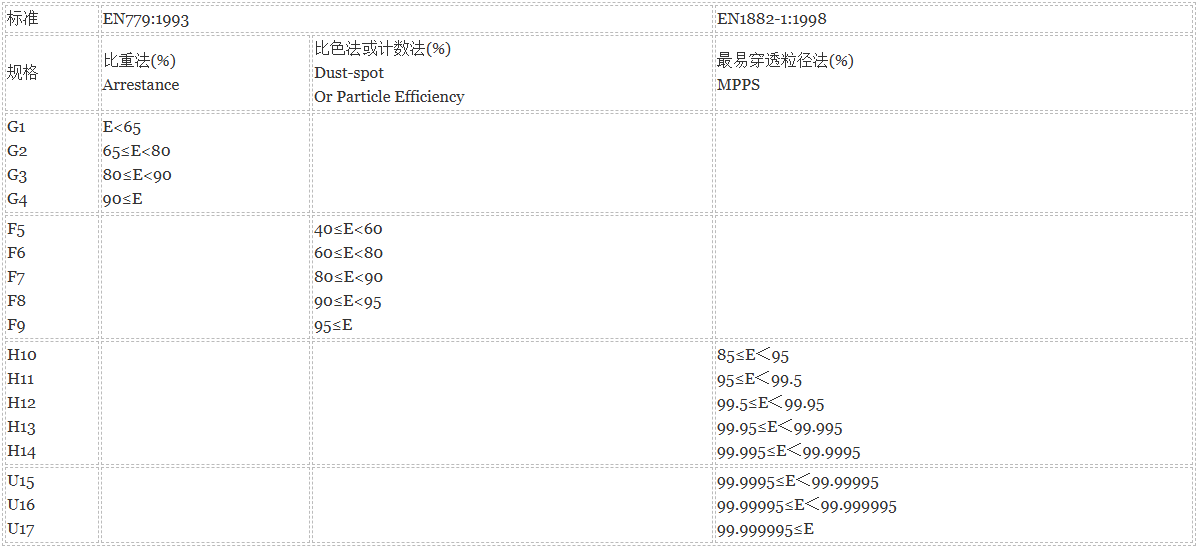Image resolution: width=1200 pixels, height=549 pixels.
Task: Select the G1 grade row label
Action: 17,127
